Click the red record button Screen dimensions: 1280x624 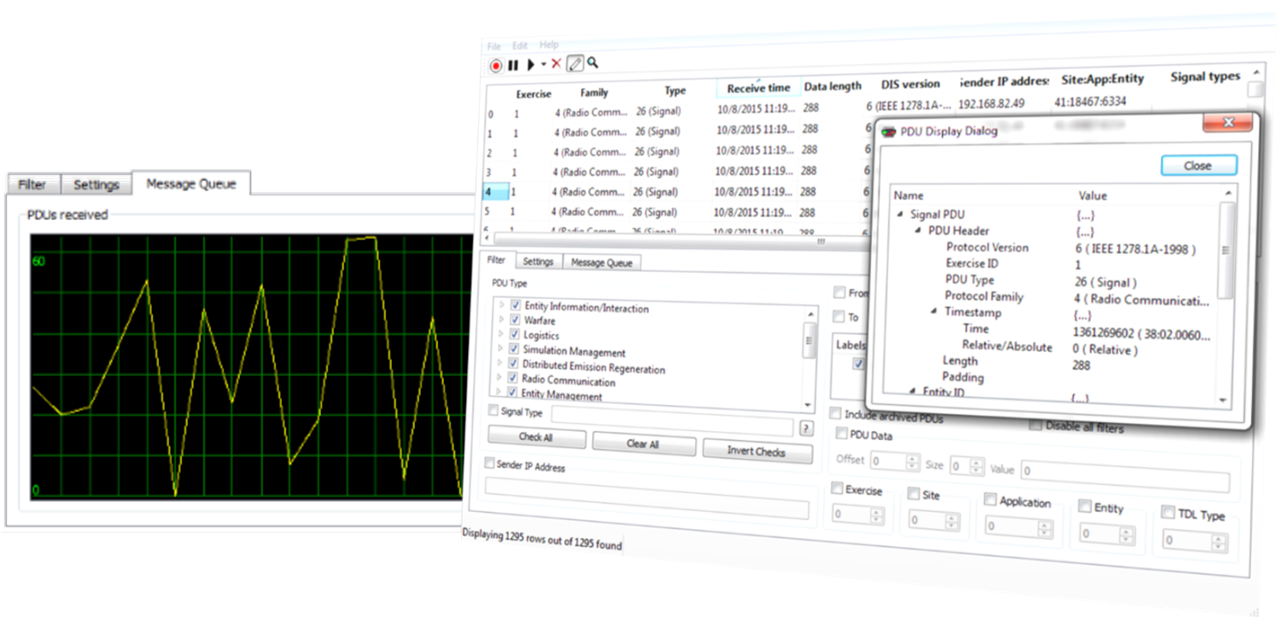coord(496,65)
